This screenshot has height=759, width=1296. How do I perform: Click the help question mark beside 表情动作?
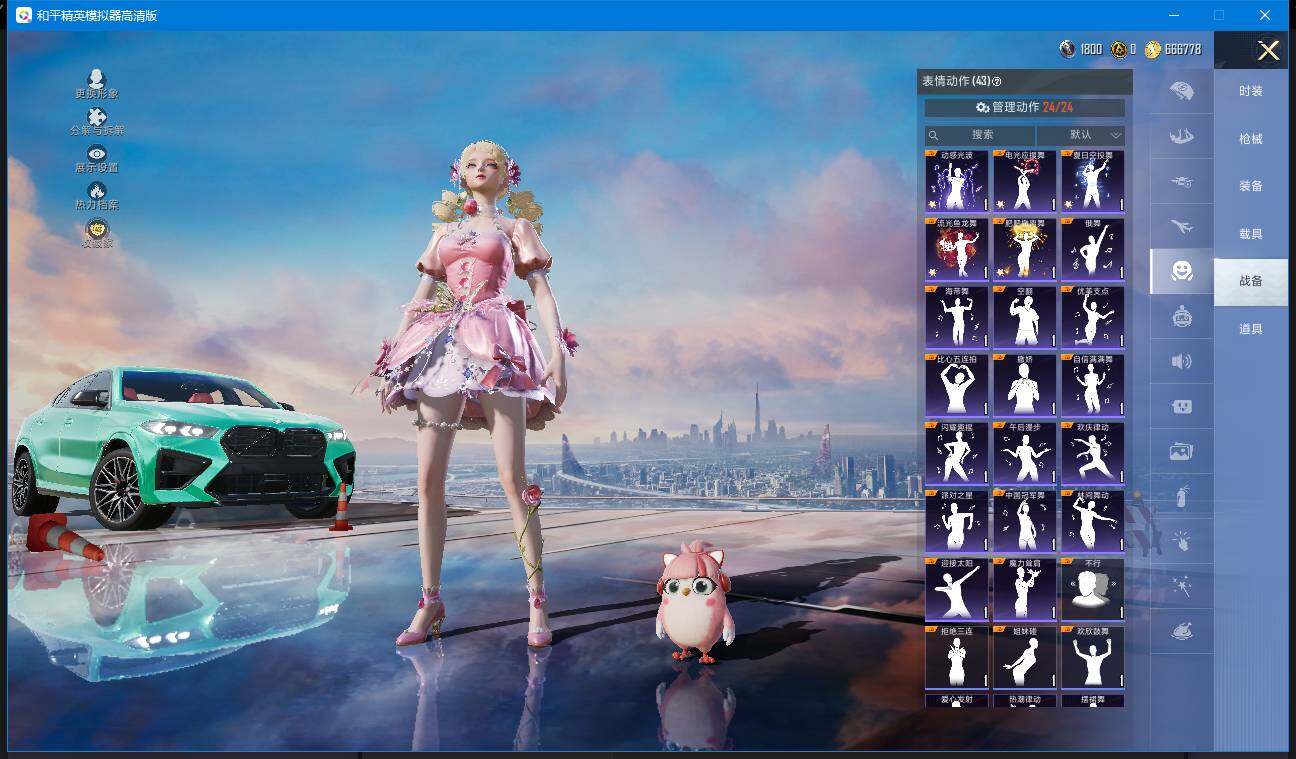tap(996, 82)
